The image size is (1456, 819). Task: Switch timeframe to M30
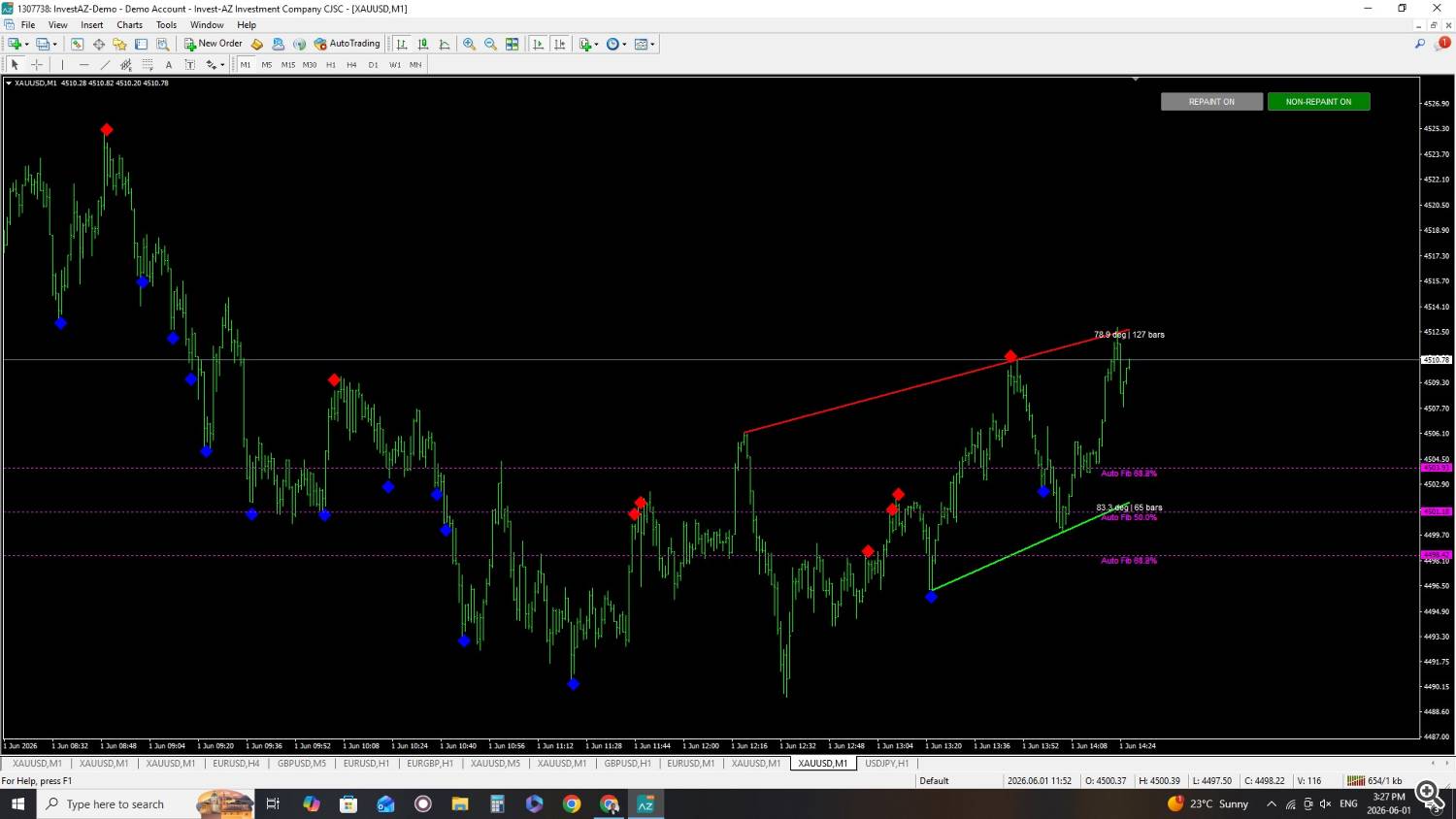pos(310,65)
